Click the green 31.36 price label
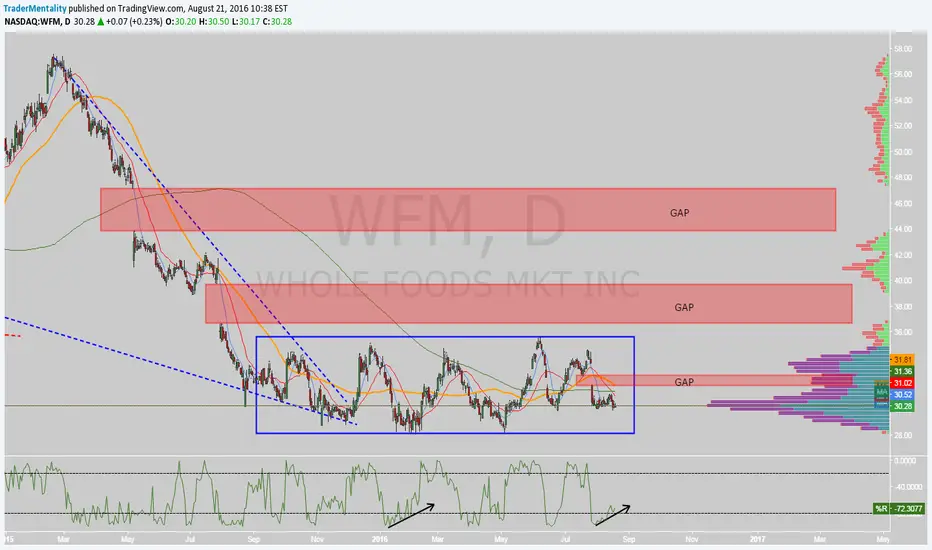Viewport: 932px width, 550px height. tap(902, 371)
